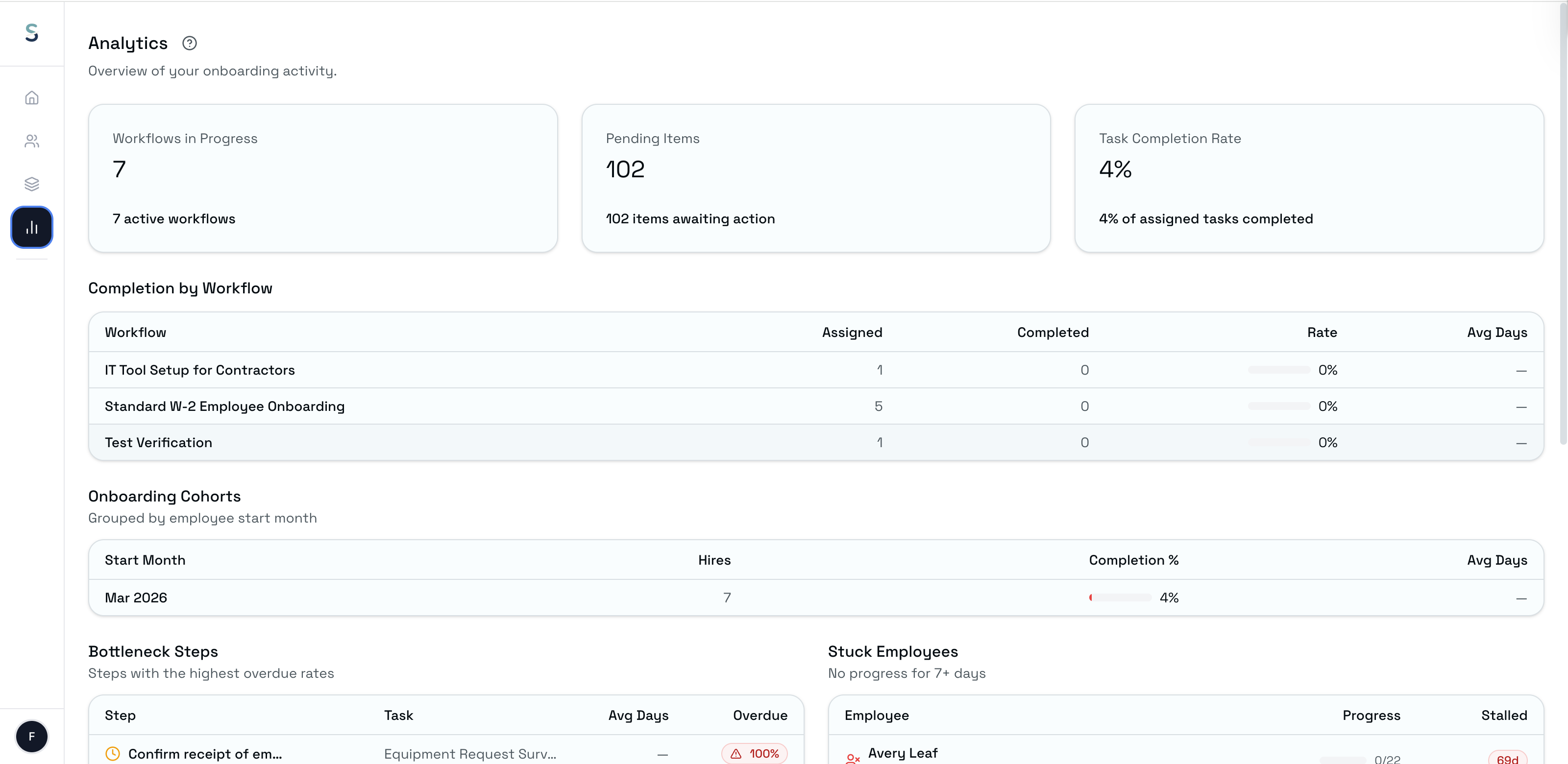Click the Hires column header
The height and width of the screenshot is (764, 1568).
point(714,560)
